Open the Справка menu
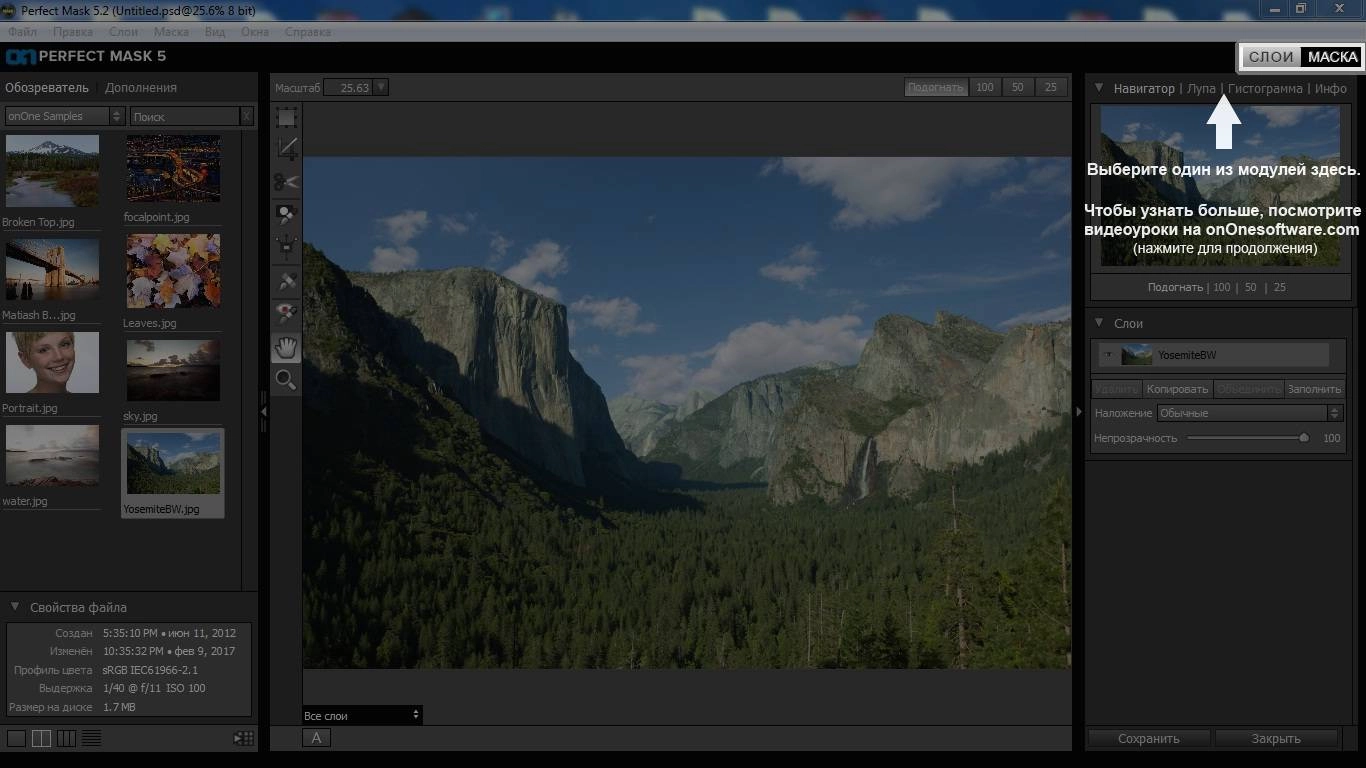This screenshot has width=1366, height=768. pyautogui.click(x=308, y=32)
